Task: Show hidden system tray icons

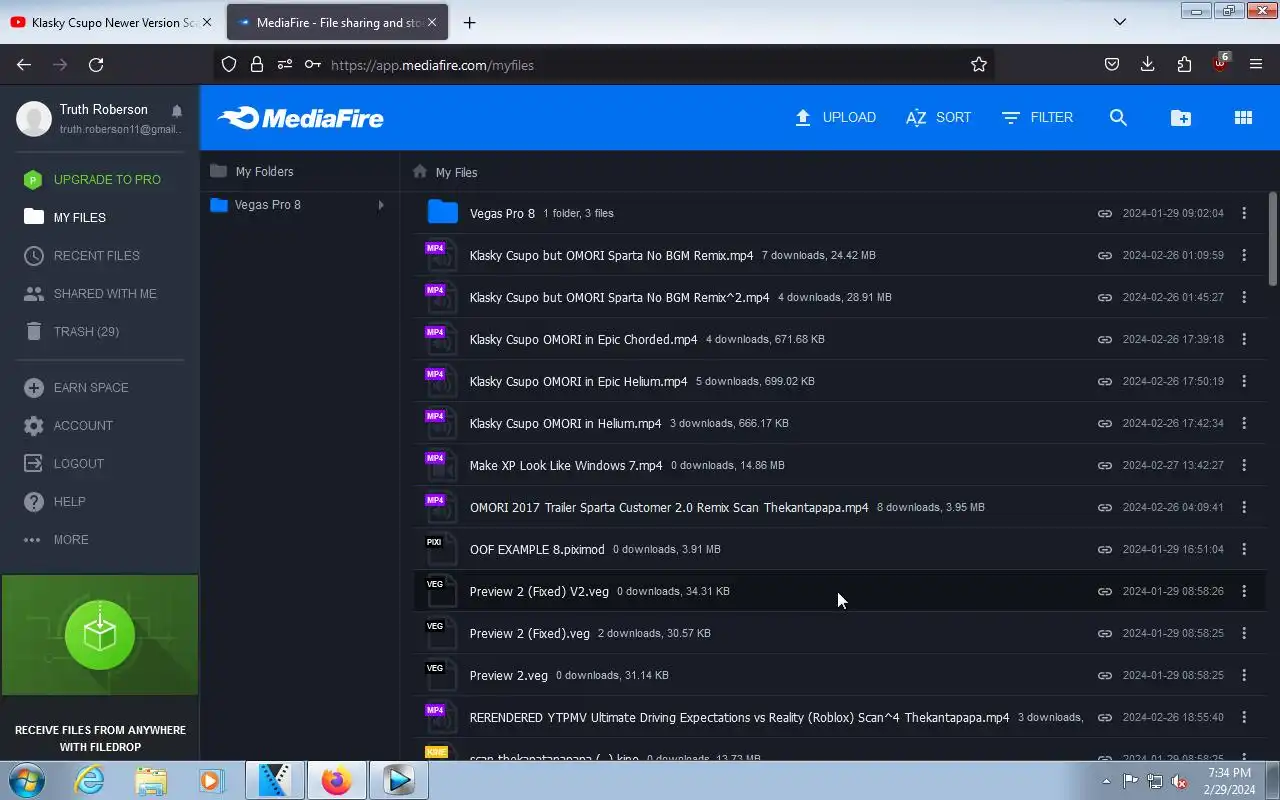Action: [x=1106, y=781]
